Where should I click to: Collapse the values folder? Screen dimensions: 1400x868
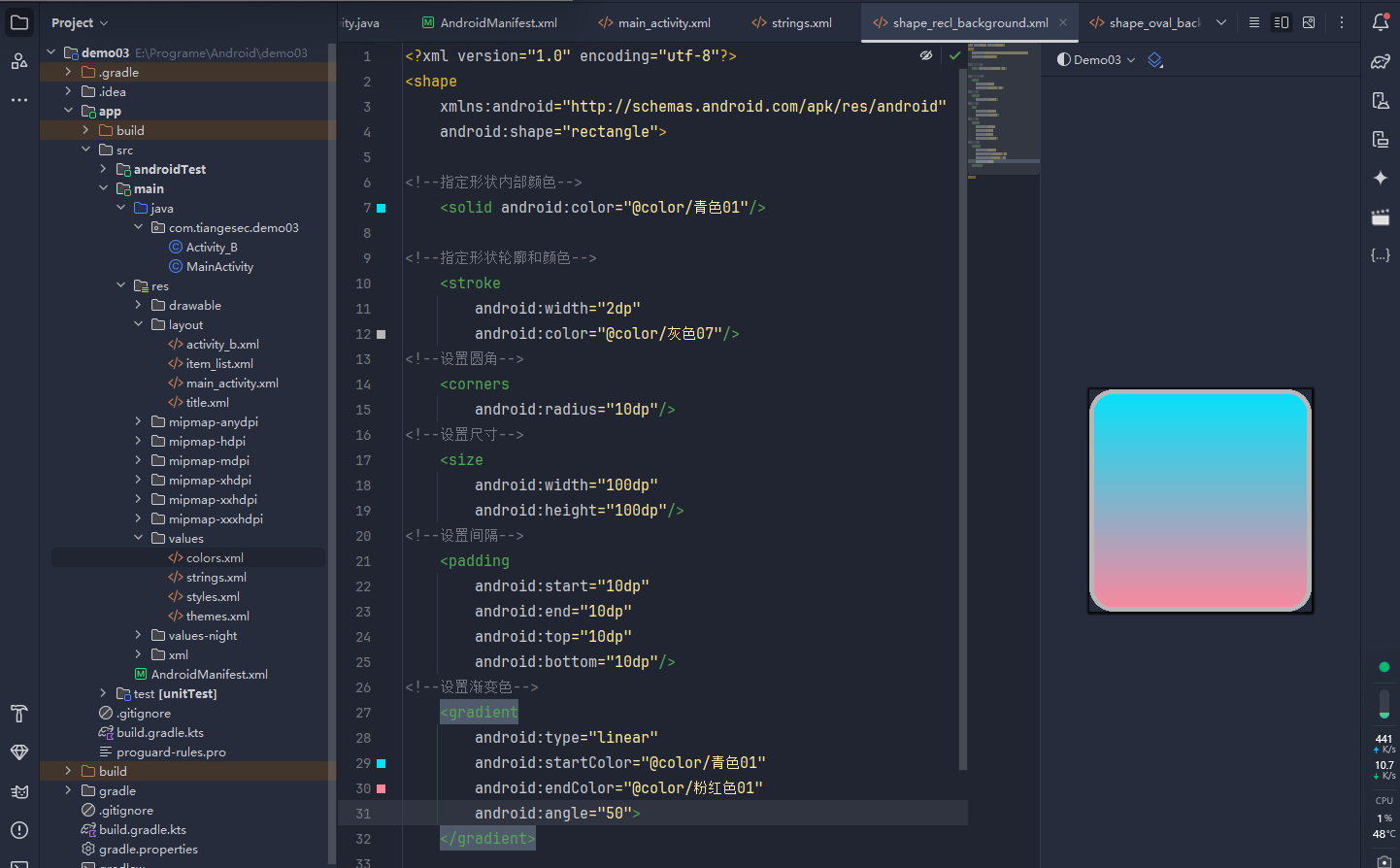[138, 538]
